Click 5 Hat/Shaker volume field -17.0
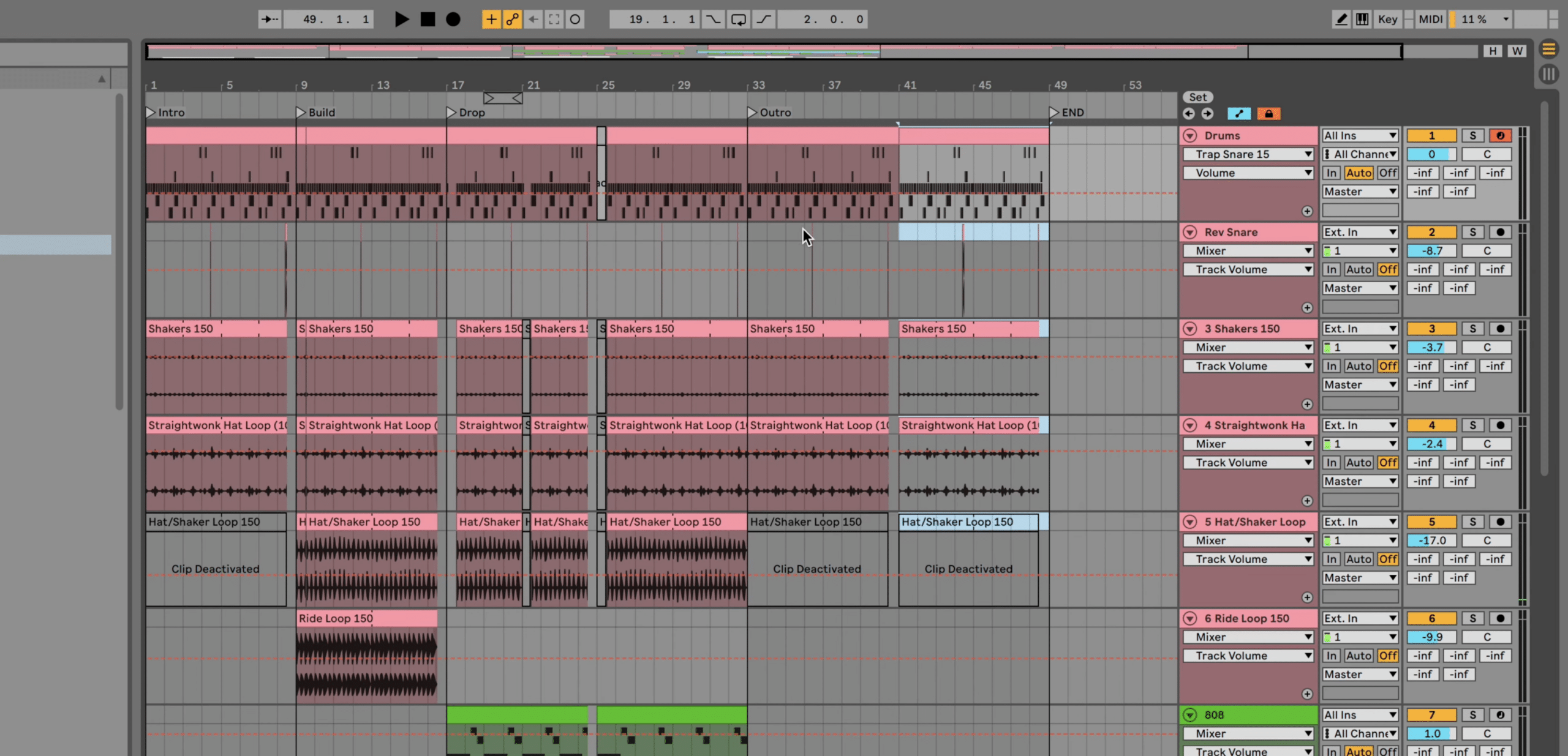Screen dimensions: 1568x756 point(1431,541)
